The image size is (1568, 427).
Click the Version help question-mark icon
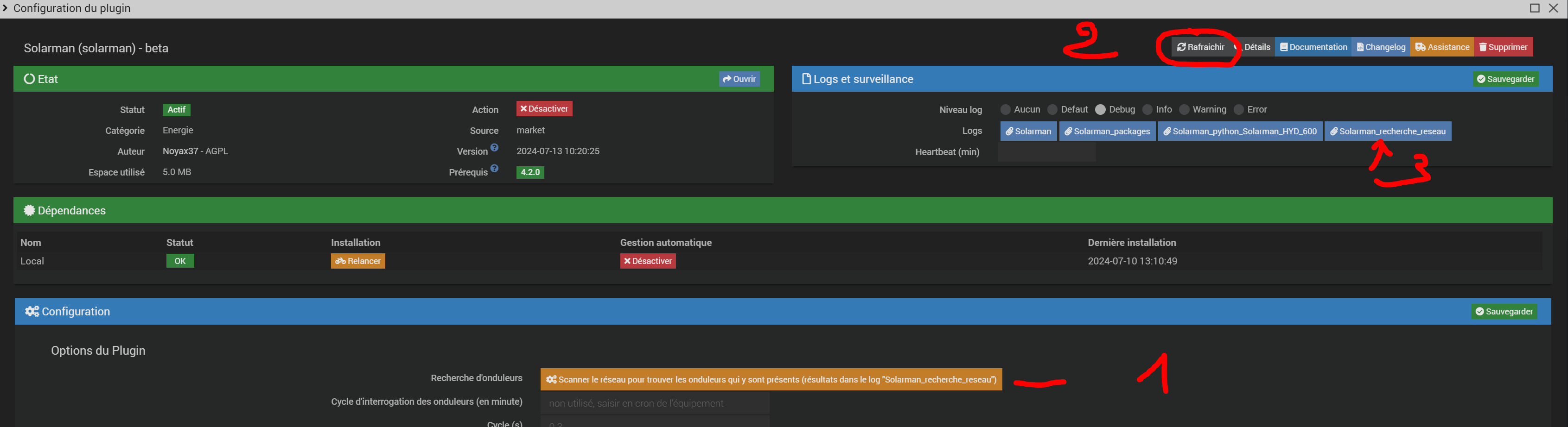click(x=494, y=147)
